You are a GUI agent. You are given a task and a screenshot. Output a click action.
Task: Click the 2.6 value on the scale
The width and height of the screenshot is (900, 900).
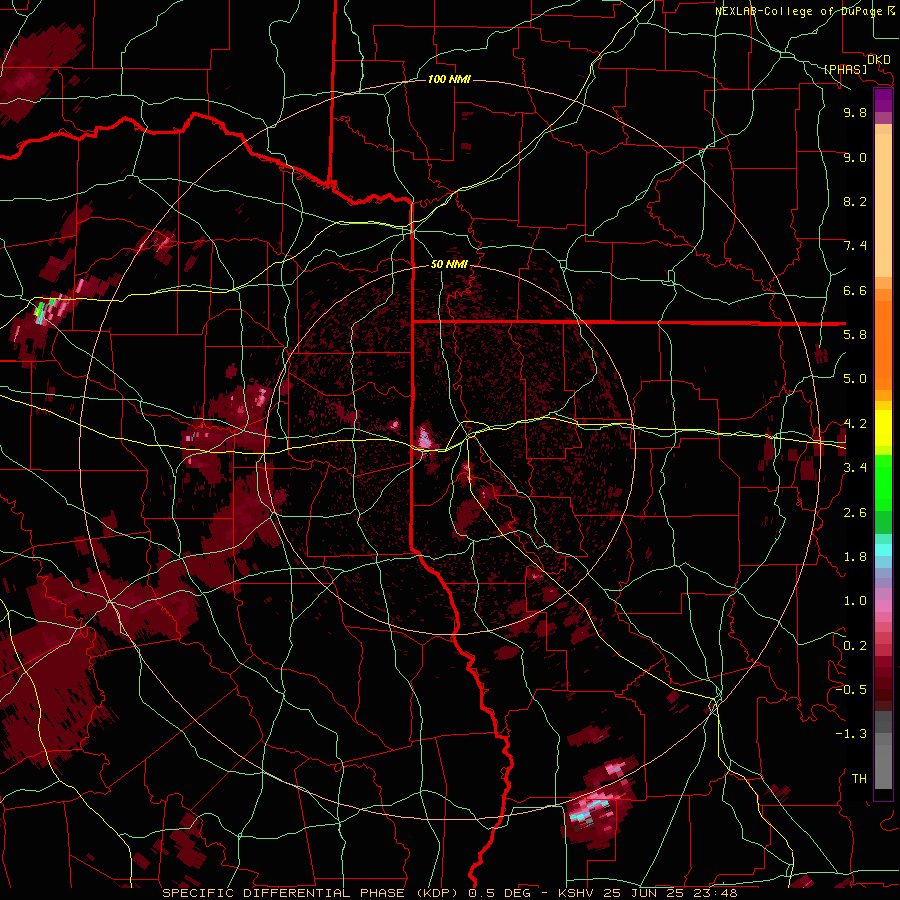pyautogui.click(x=855, y=513)
